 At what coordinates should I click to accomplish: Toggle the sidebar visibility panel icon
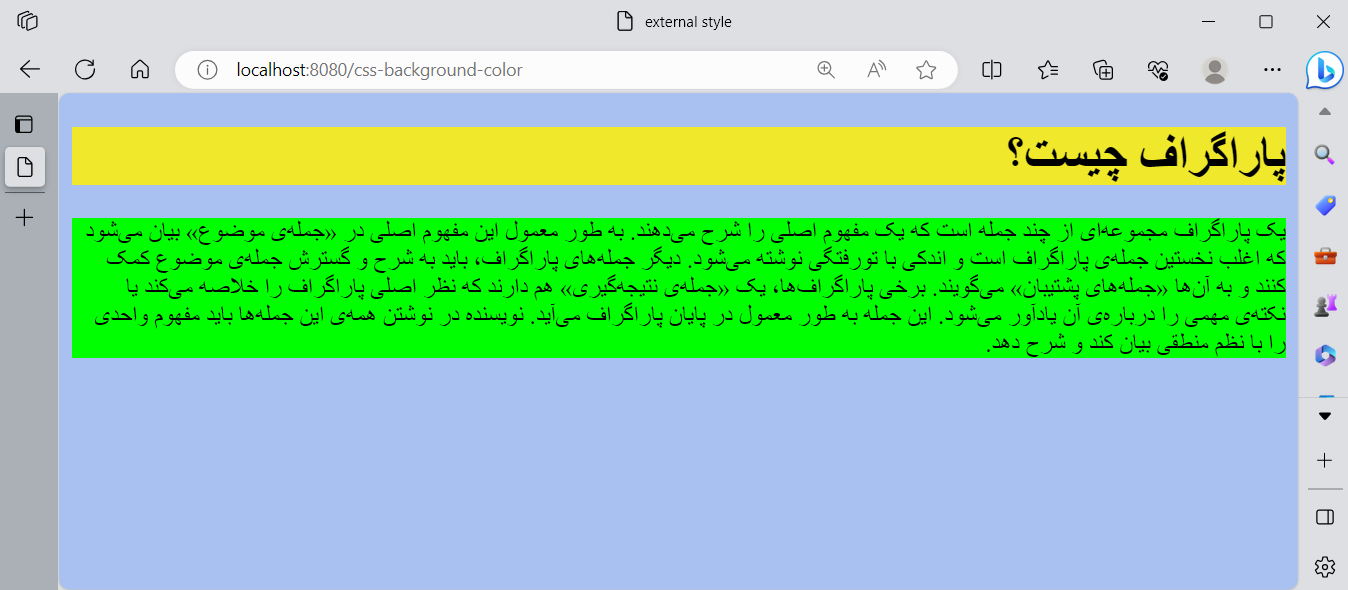point(1325,517)
